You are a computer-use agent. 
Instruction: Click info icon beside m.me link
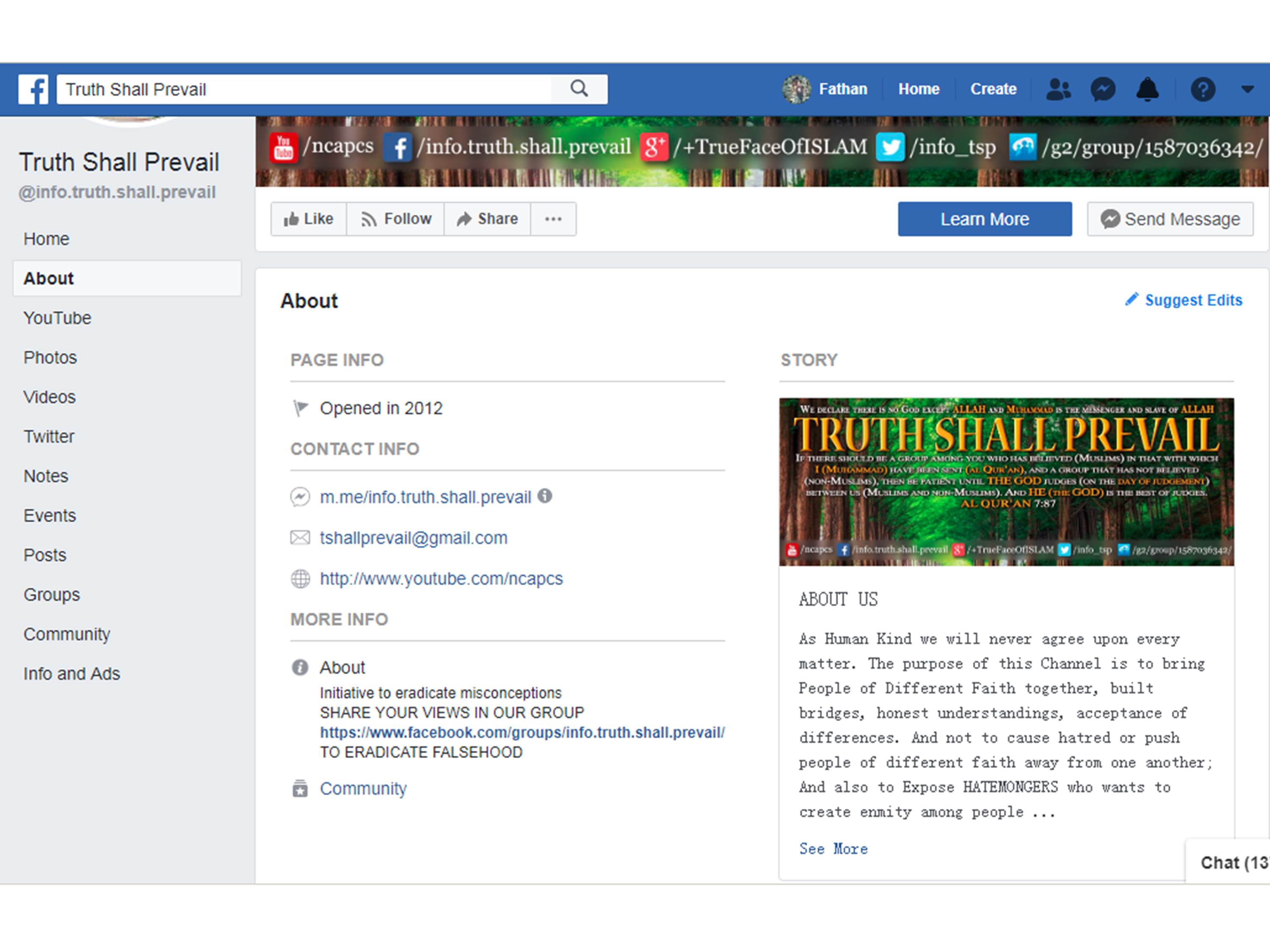[x=545, y=496]
